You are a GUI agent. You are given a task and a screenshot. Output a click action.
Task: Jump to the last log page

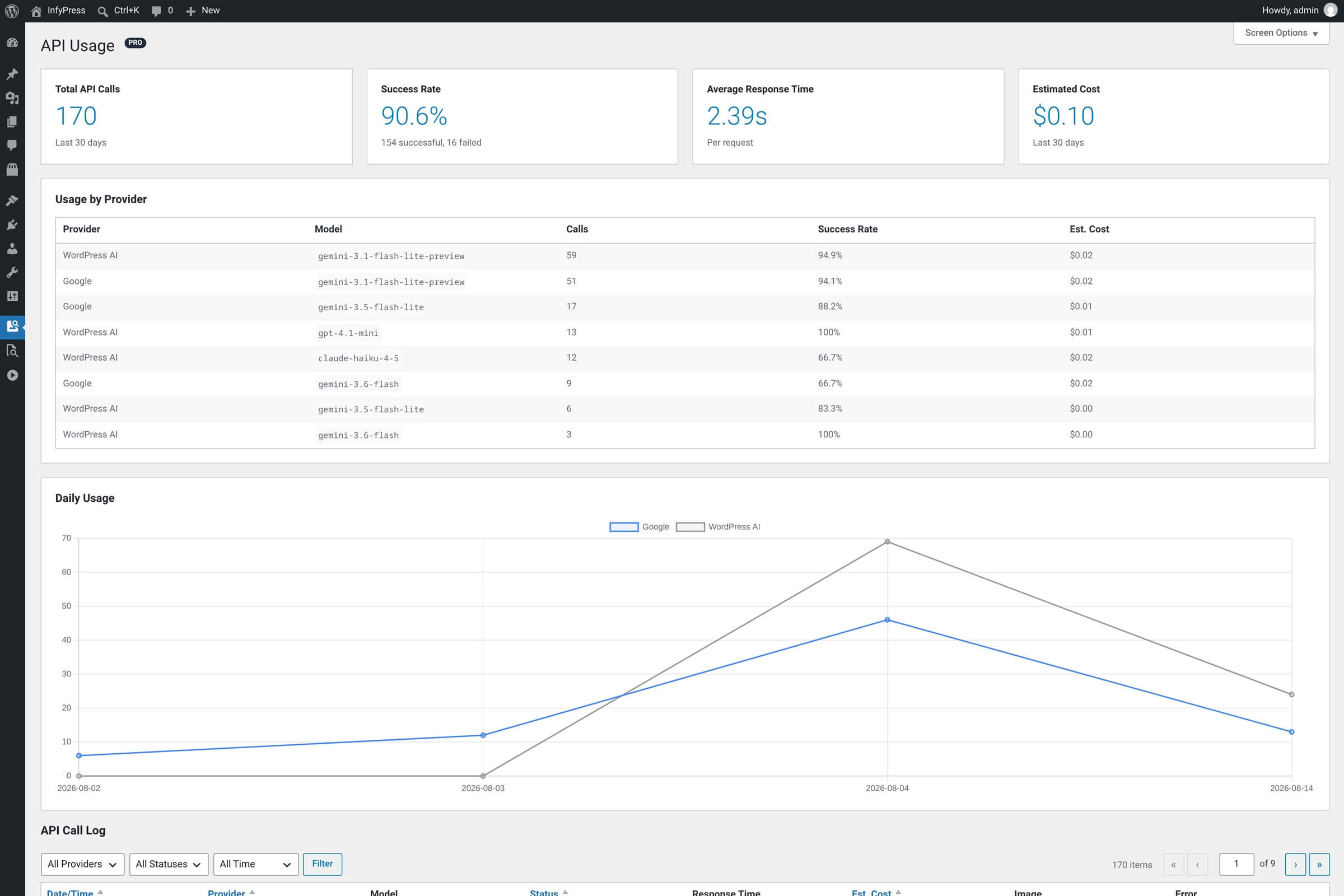(x=1319, y=865)
